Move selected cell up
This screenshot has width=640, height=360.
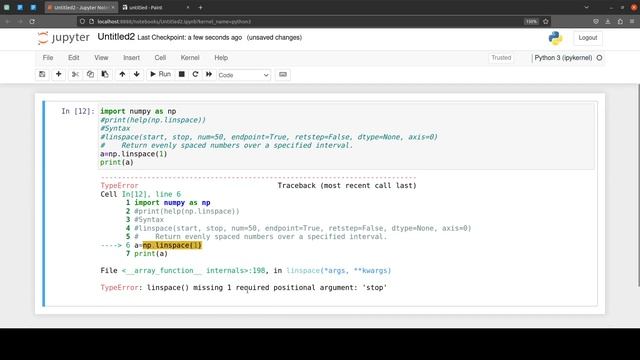[122, 74]
